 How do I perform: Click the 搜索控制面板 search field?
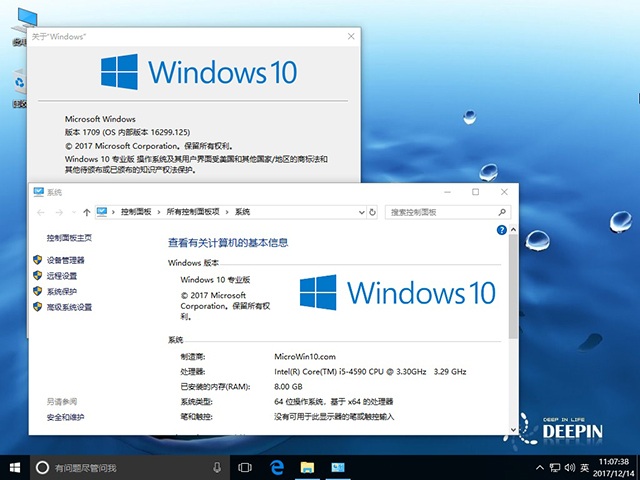447,212
